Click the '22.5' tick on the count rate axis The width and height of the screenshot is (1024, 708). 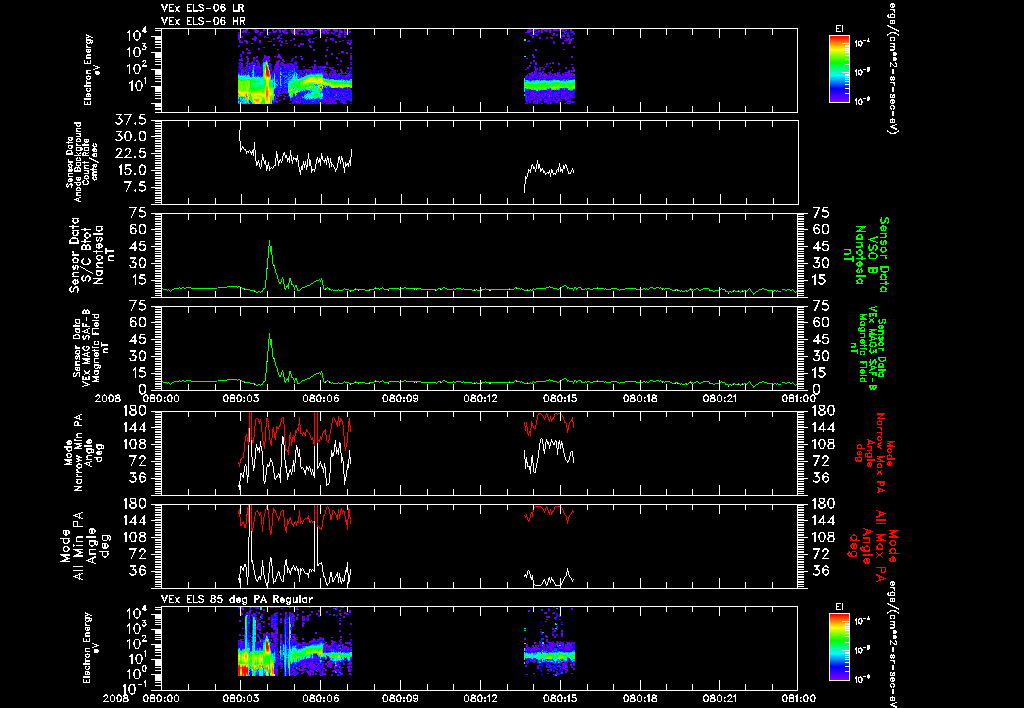(131, 153)
